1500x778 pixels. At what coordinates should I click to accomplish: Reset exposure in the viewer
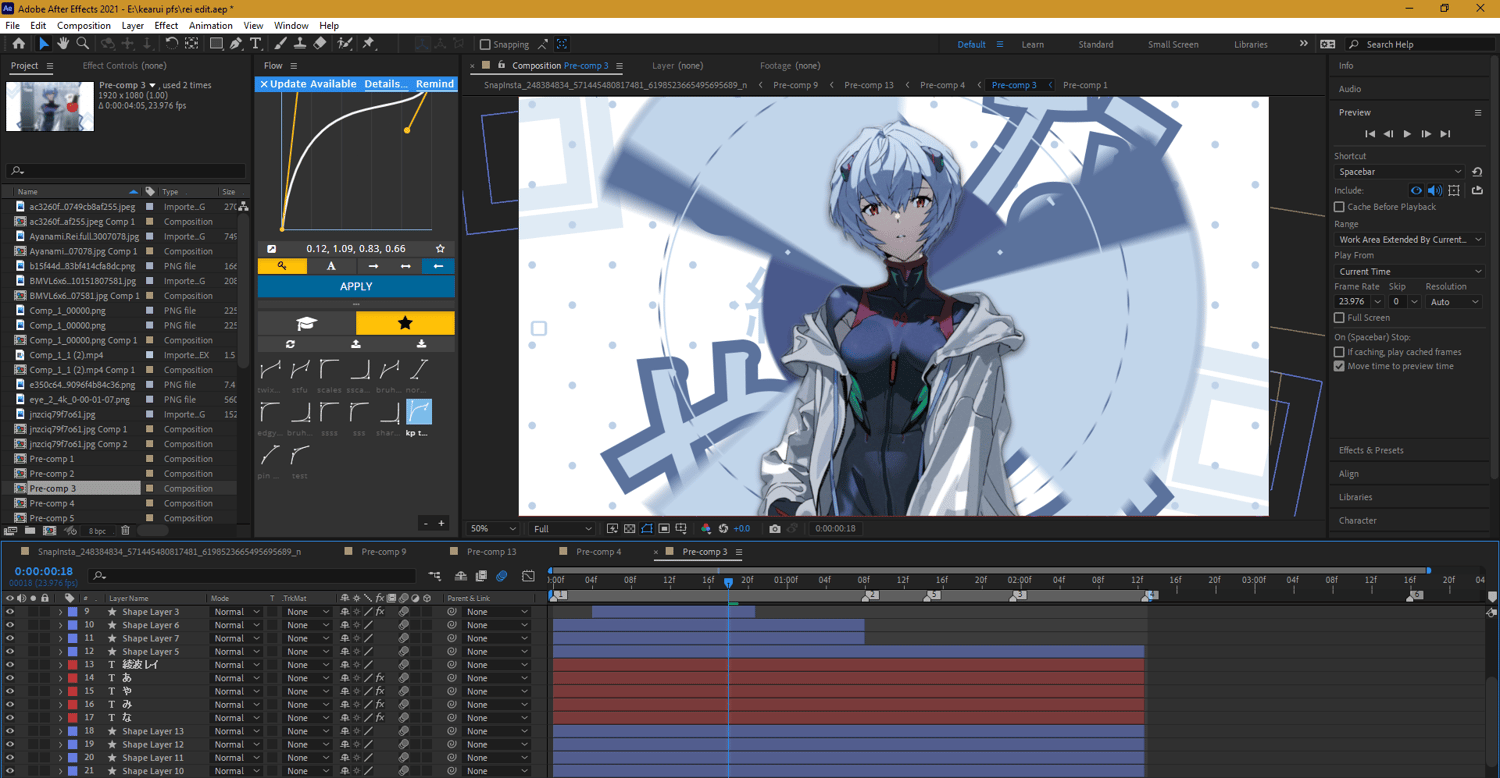coord(723,528)
